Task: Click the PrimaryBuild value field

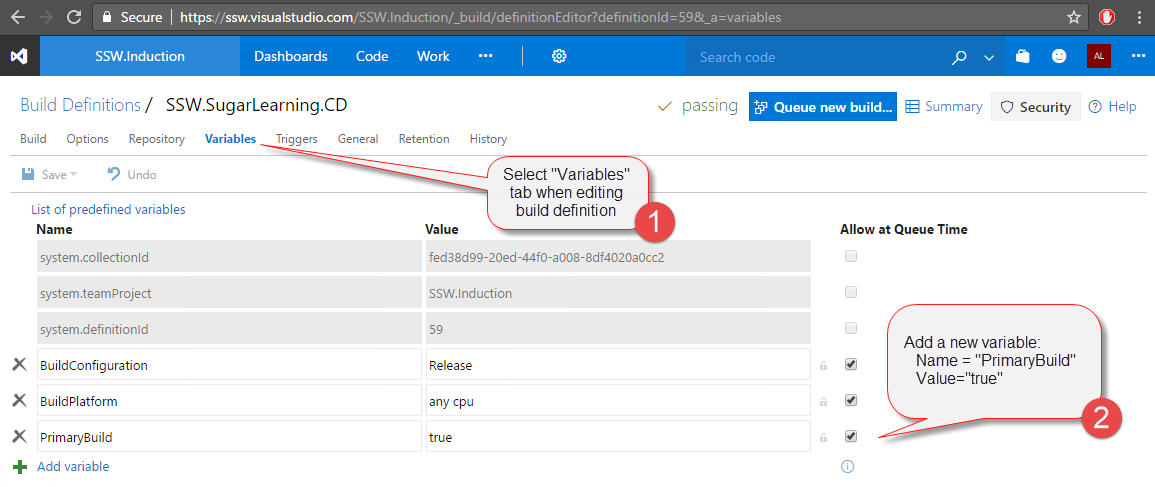Action: tap(617, 437)
